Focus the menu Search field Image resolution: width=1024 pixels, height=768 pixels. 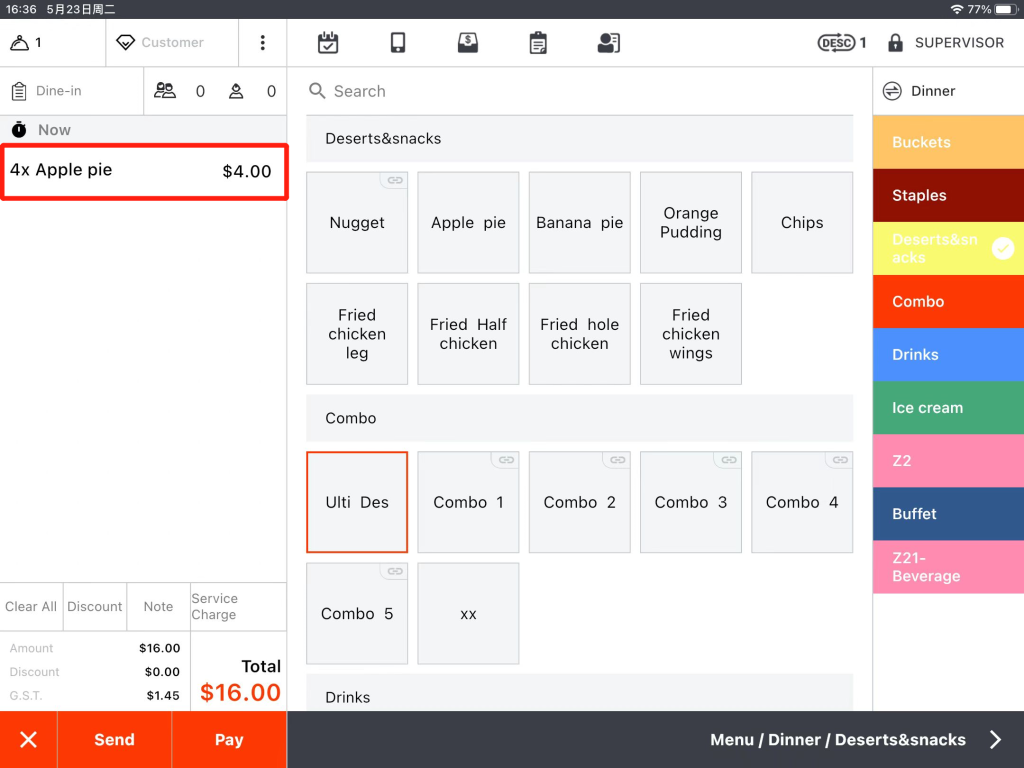pos(580,91)
